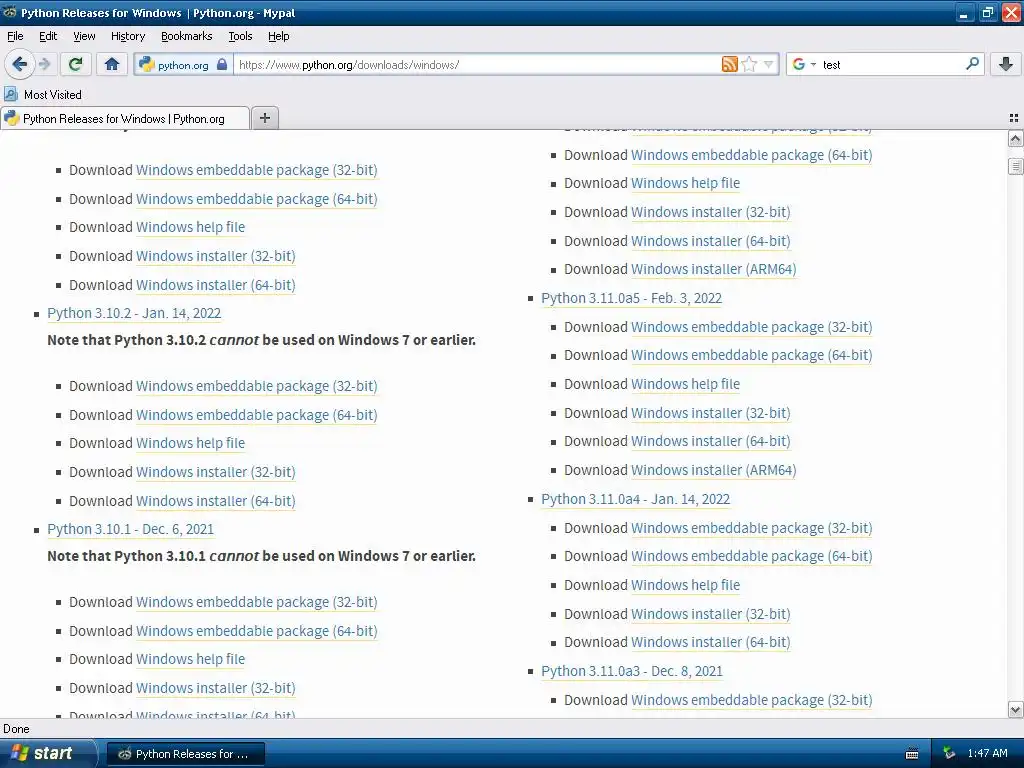The image size is (1024, 768).
Task: Open the View menu
Action: coord(84,36)
